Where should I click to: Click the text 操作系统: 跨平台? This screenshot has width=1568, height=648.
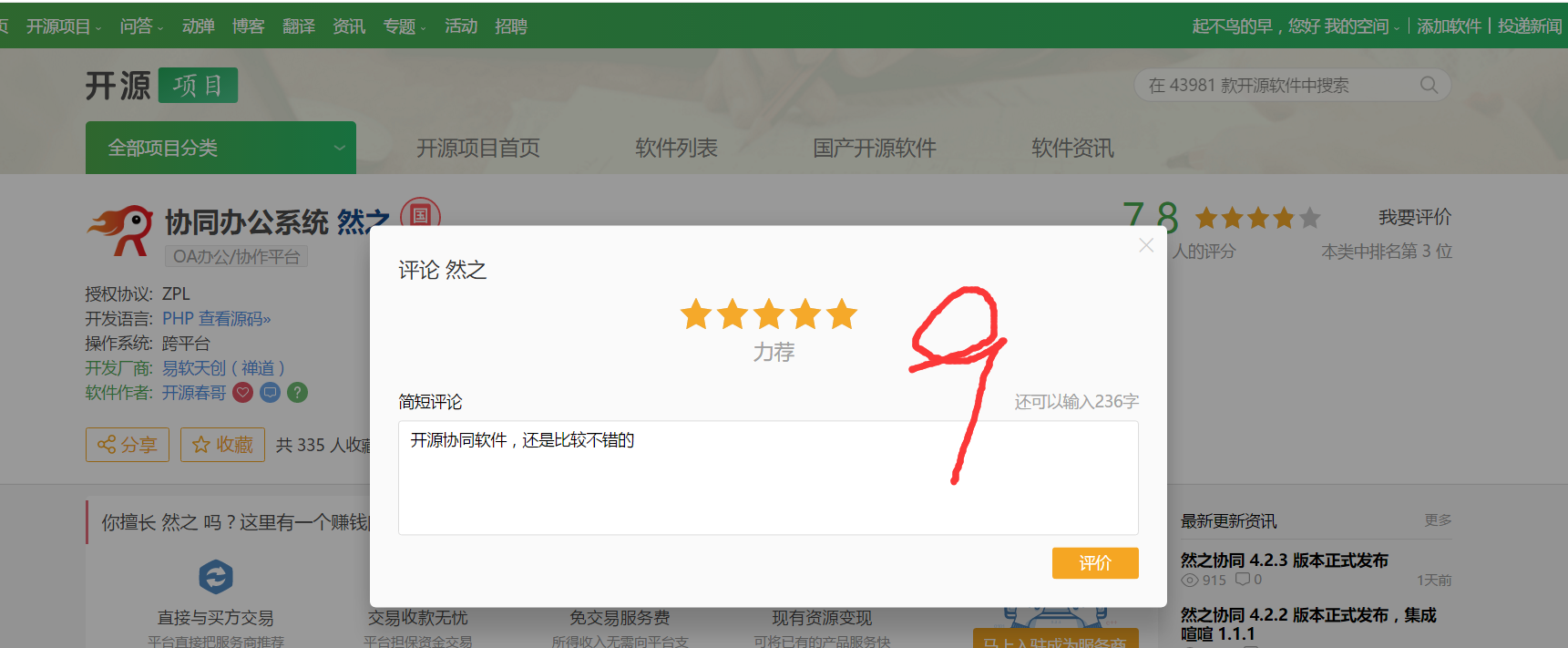(x=148, y=344)
